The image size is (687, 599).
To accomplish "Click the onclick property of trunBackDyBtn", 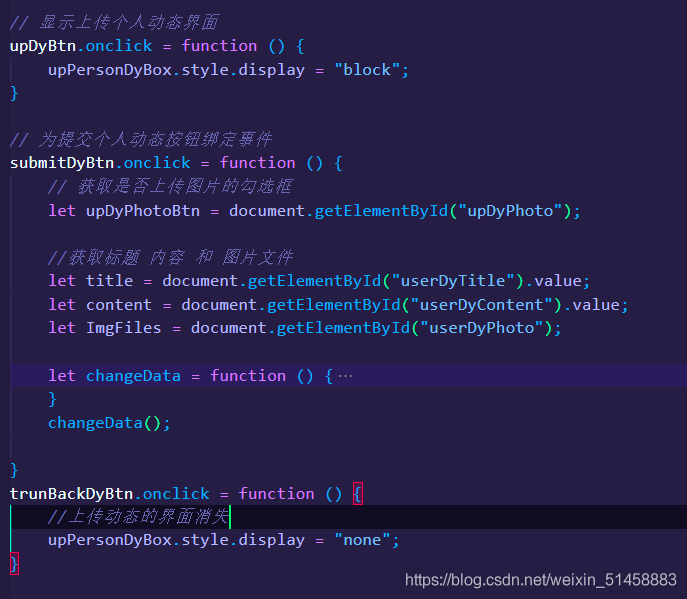I will (176, 494).
